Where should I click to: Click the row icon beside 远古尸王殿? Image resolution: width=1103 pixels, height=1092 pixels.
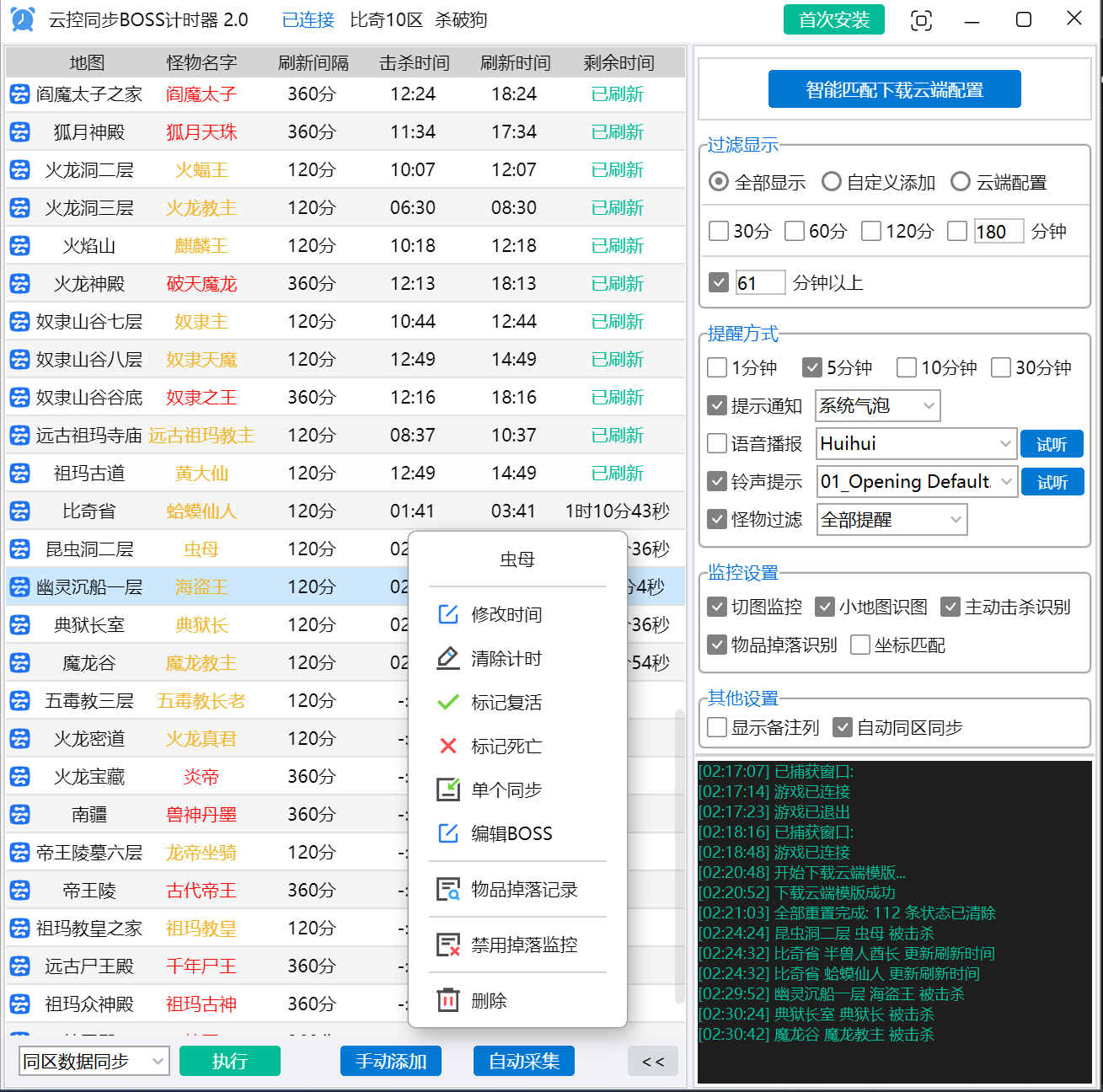click(x=19, y=966)
